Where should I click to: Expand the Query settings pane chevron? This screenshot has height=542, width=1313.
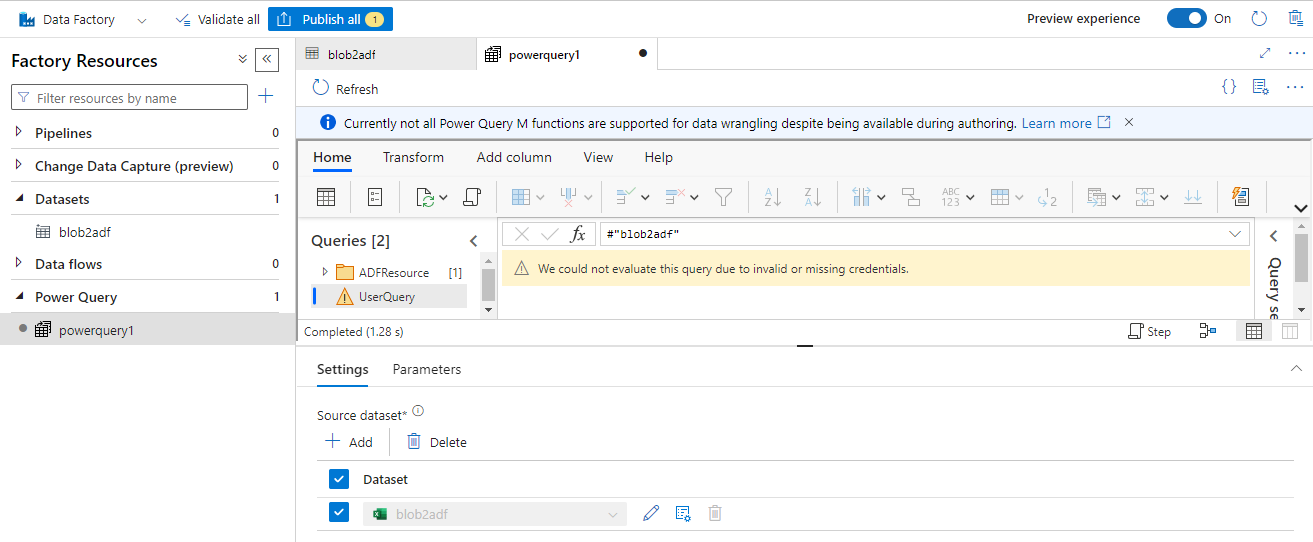tap(1274, 236)
